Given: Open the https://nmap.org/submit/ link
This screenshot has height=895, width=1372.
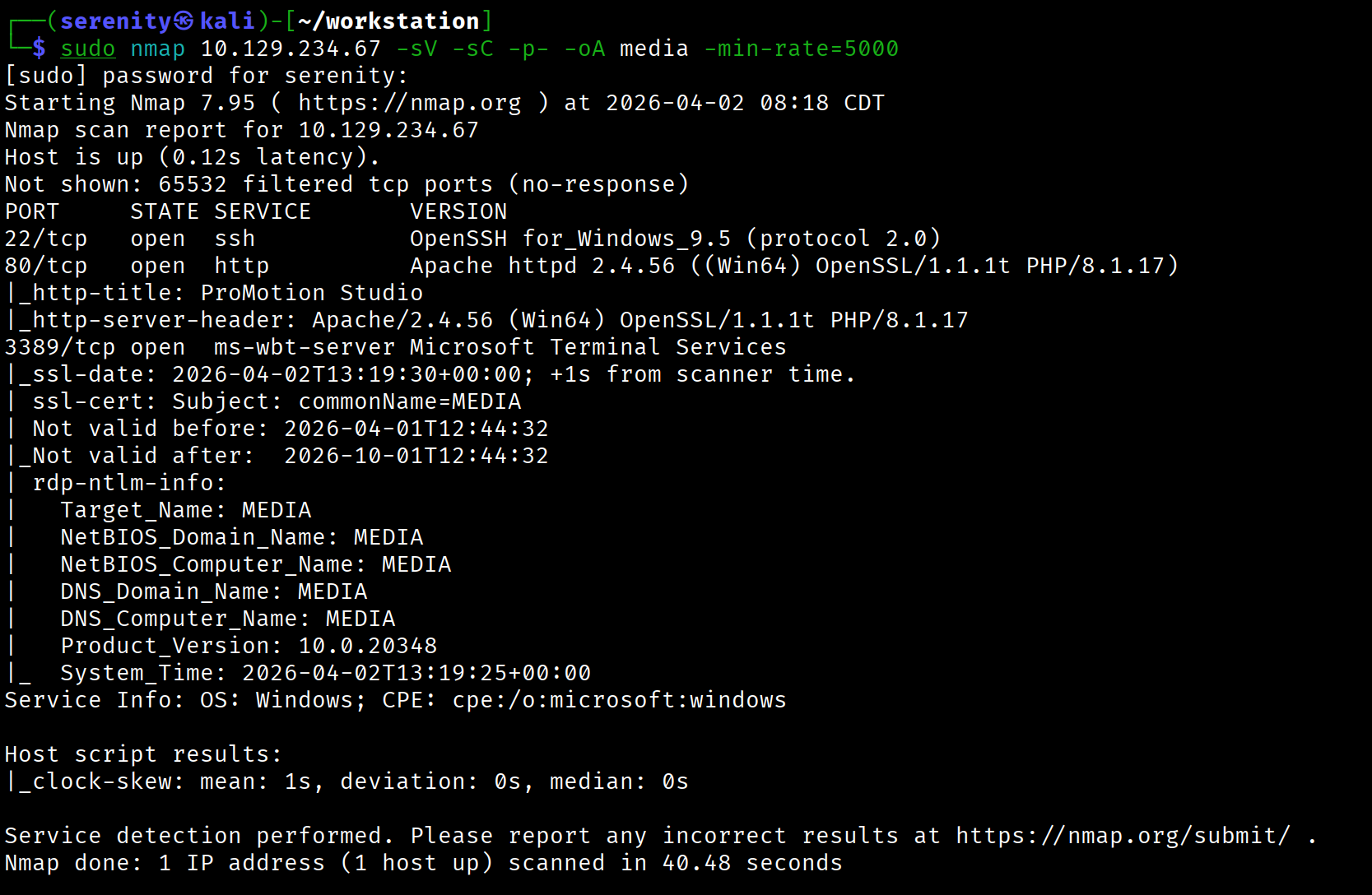Looking at the screenshot, I should (x=1123, y=836).
